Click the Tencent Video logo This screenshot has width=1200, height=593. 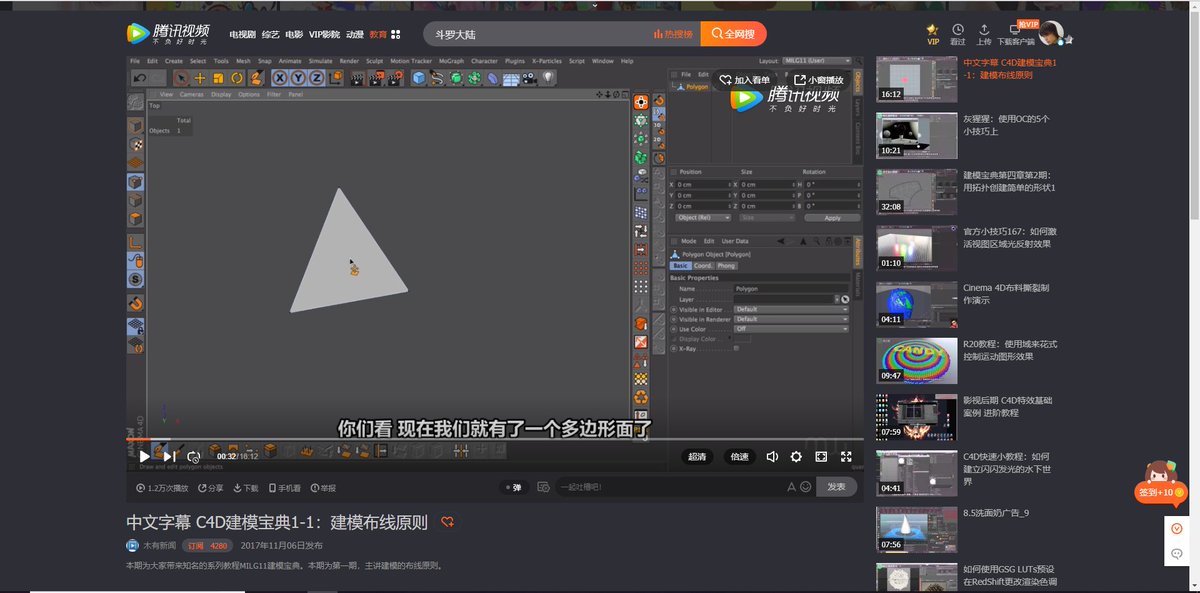click(x=167, y=34)
